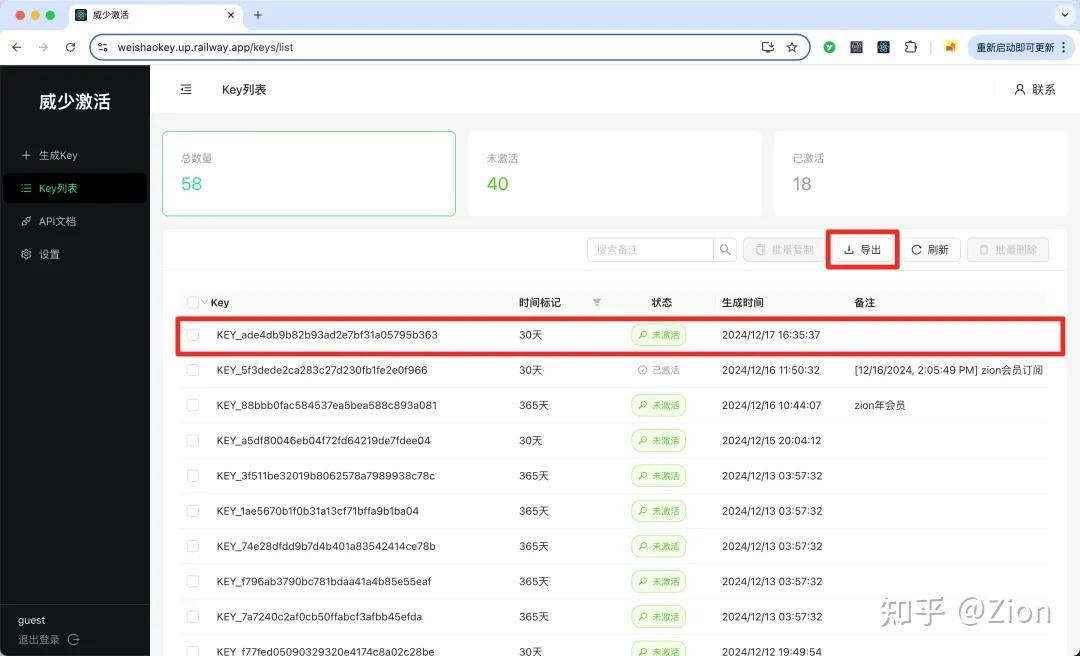Click the key text KEY_ade4db9b82b93ad2e7bf31a05795b363
Screen dimensions: 1080x656
click(327, 335)
